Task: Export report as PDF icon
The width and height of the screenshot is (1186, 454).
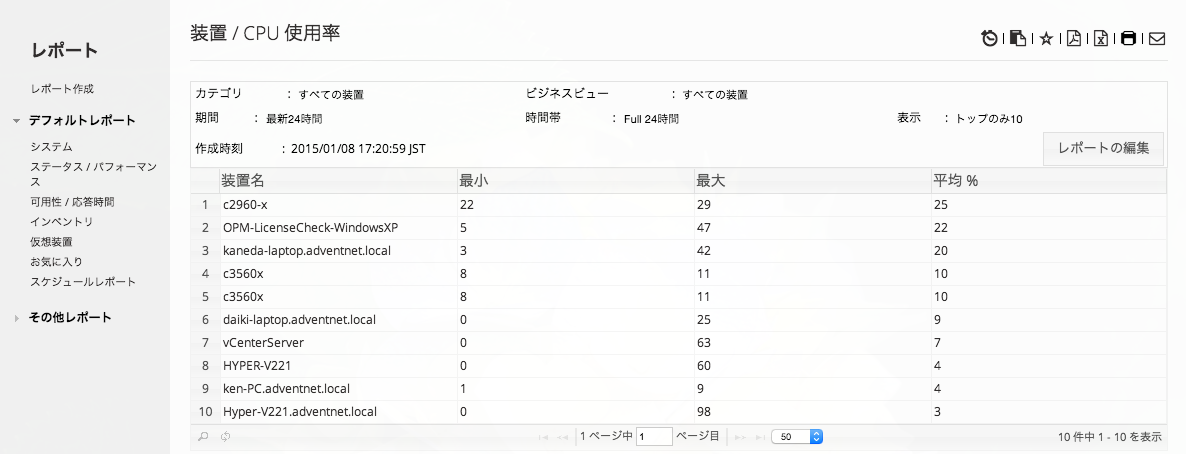Action: 1074,39
